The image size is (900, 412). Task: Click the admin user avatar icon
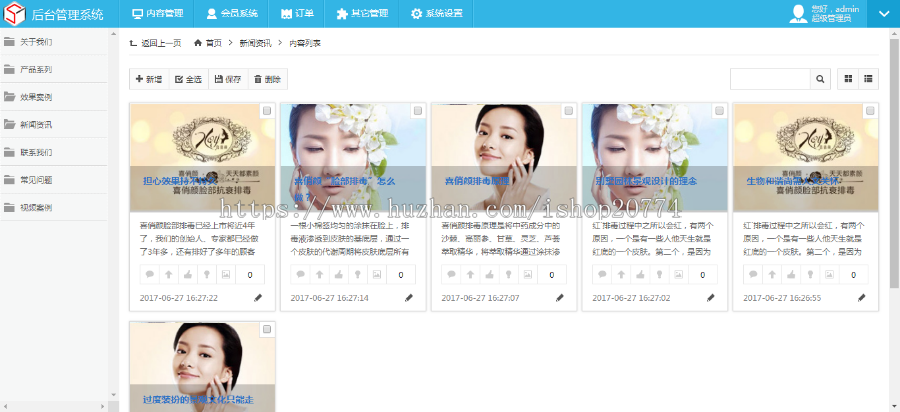pyautogui.click(x=798, y=14)
